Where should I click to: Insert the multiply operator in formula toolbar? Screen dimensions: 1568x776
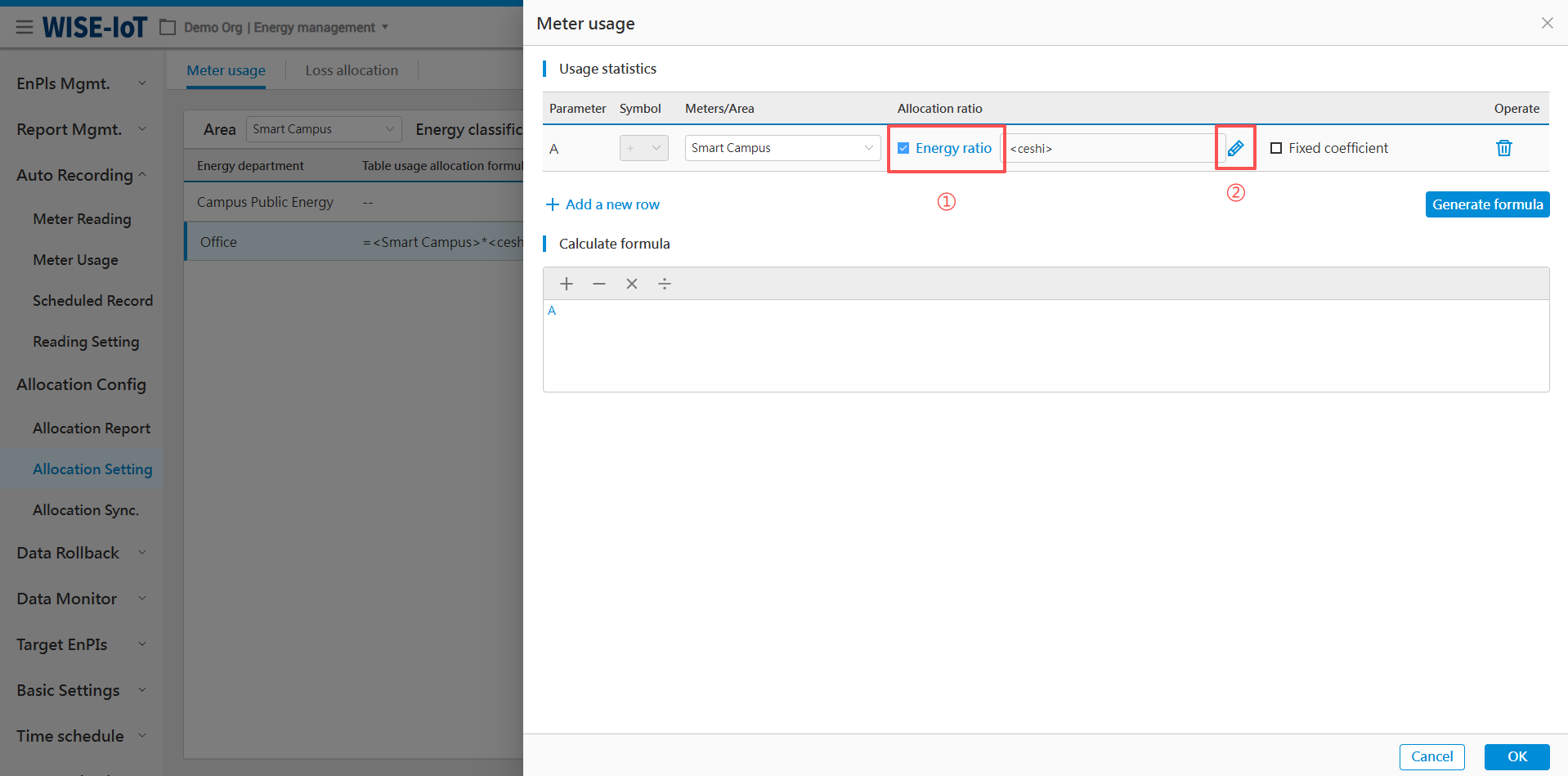click(632, 284)
